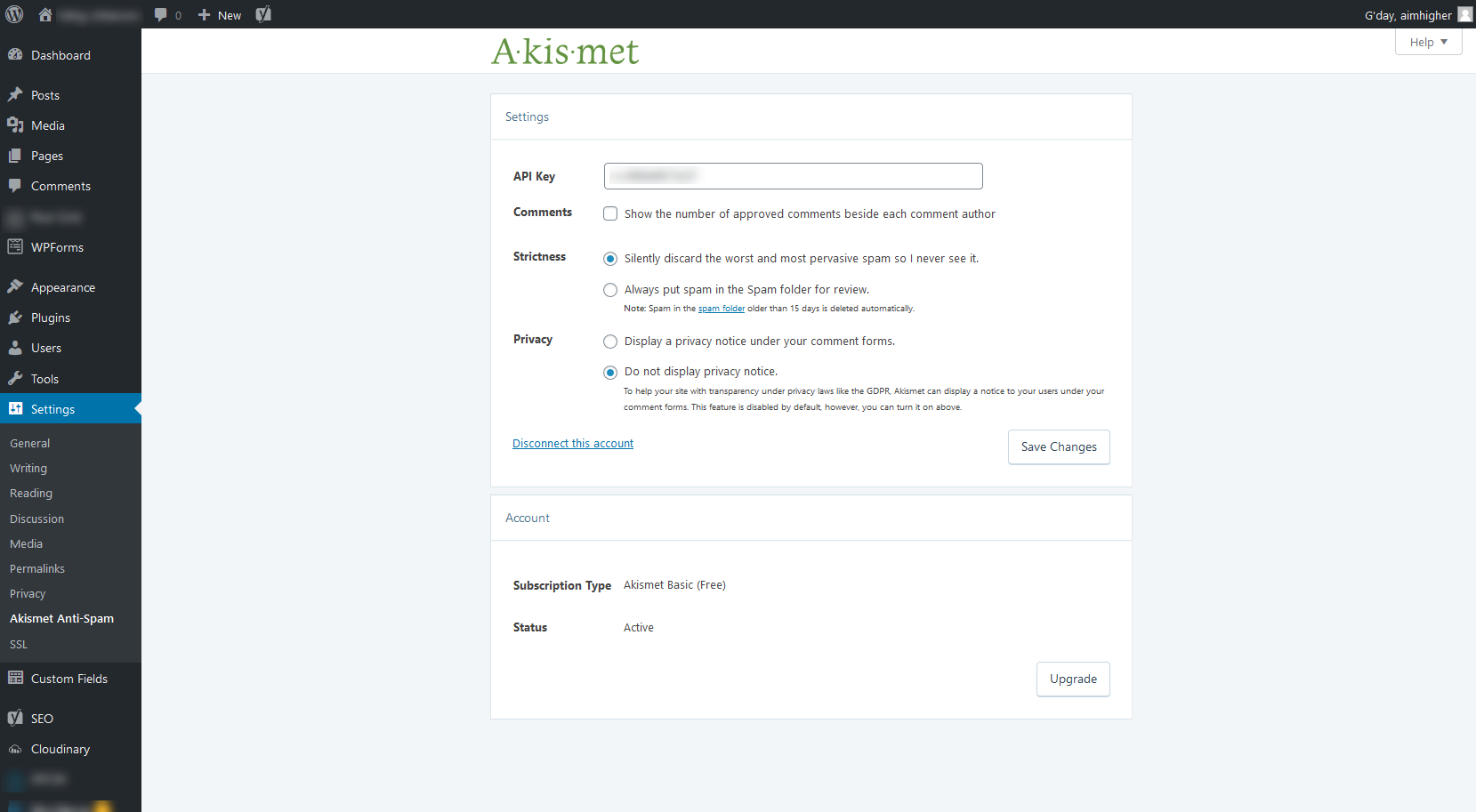Image resolution: width=1476 pixels, height=812 pixels.
Task: Expand the Help dropdown tab
Action: (1428, 42)
